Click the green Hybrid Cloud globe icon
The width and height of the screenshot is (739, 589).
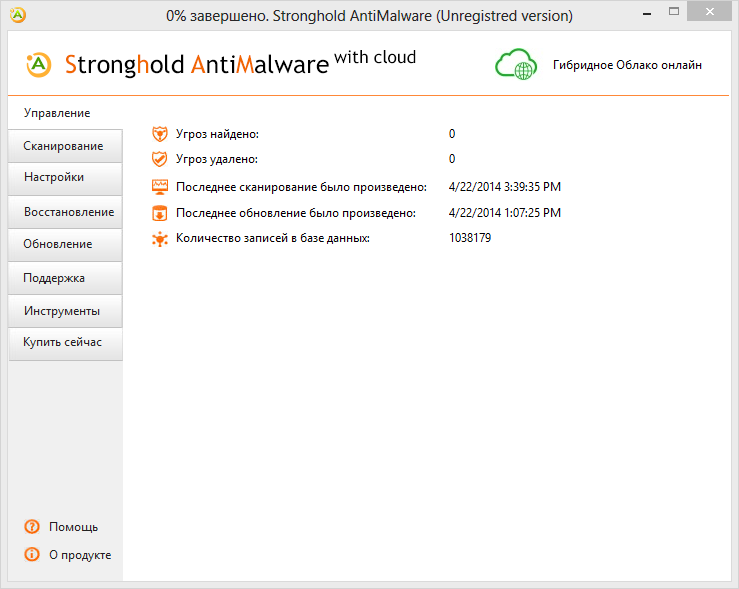pos(516,65)
